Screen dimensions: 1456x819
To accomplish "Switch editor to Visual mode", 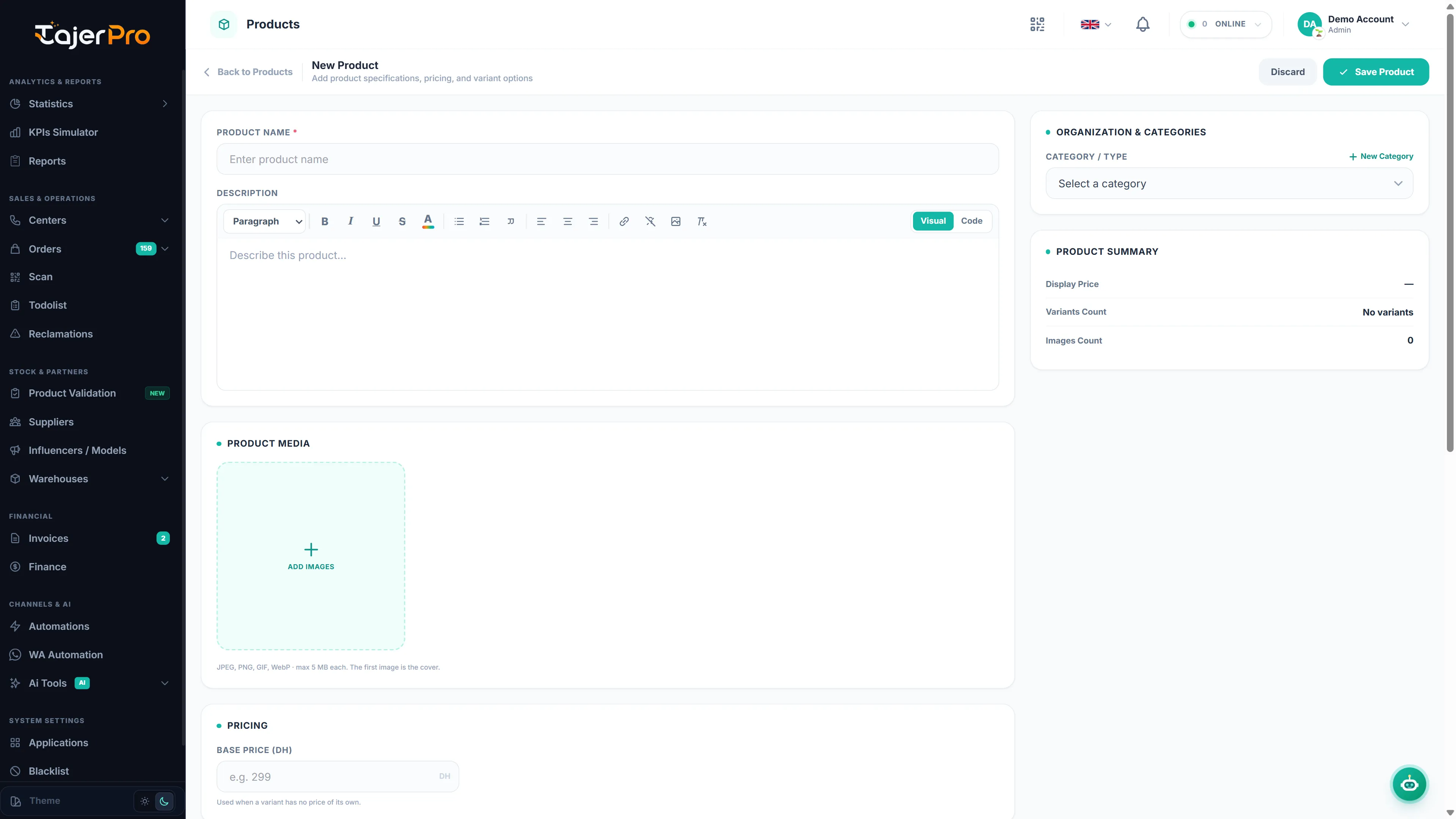I will 933,221.
